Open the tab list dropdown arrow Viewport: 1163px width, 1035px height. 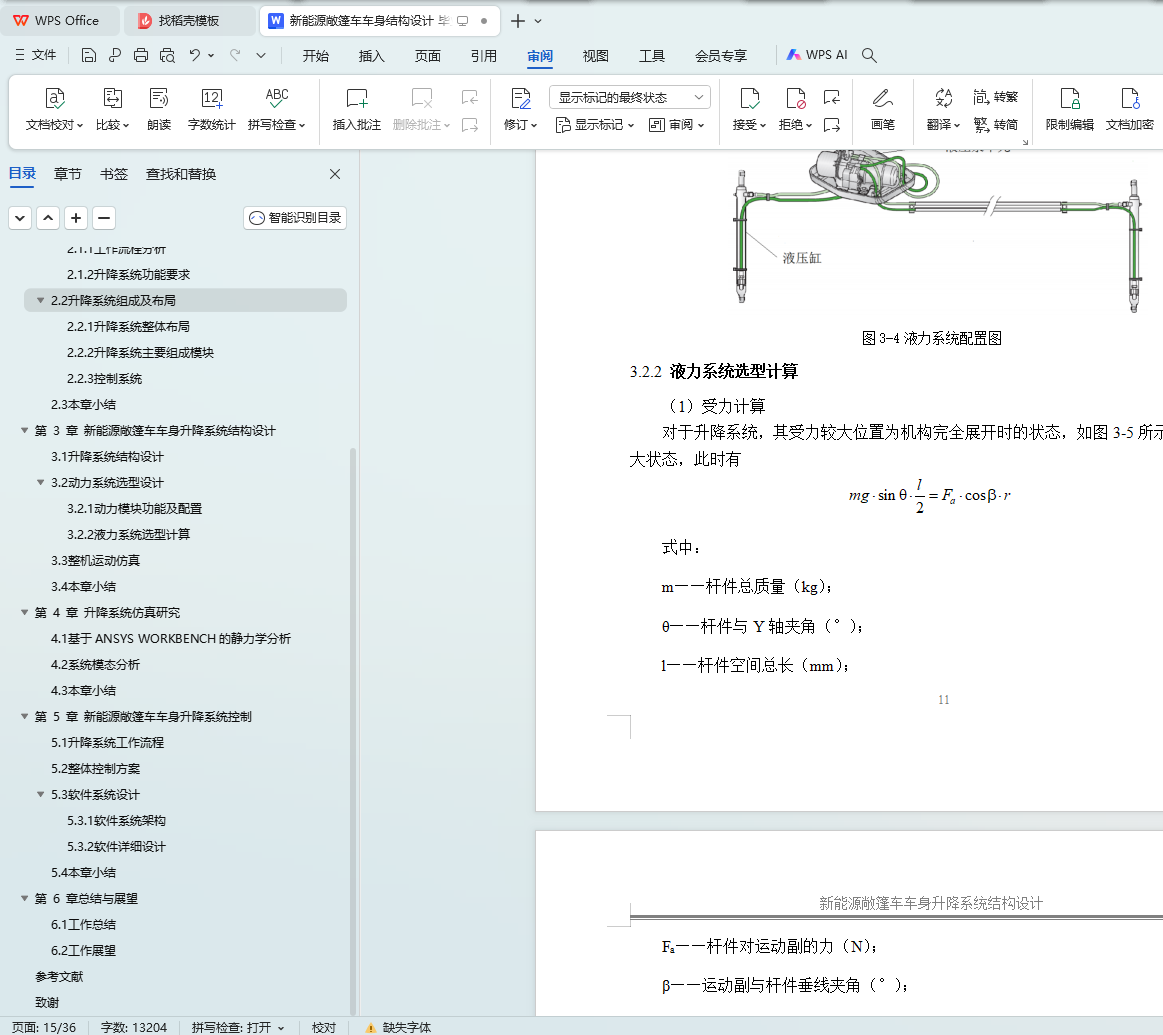(x=538, y=21)
